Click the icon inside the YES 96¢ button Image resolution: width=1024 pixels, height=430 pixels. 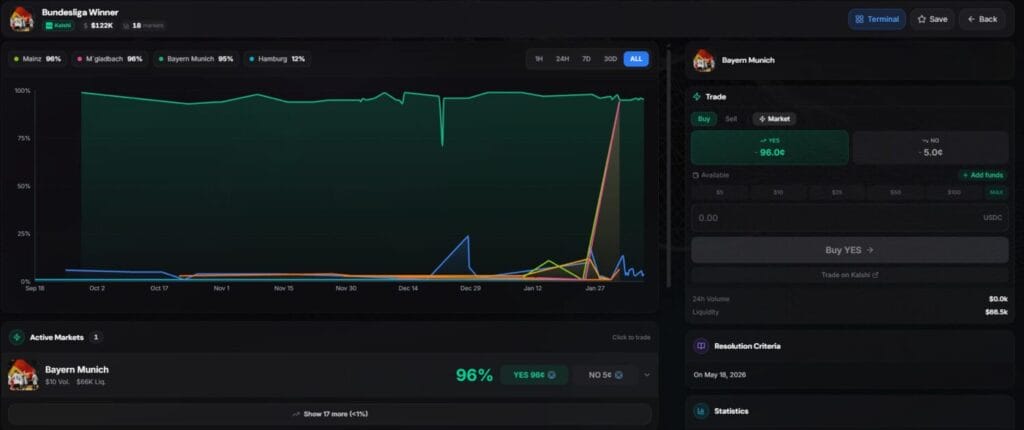point(551,375)
